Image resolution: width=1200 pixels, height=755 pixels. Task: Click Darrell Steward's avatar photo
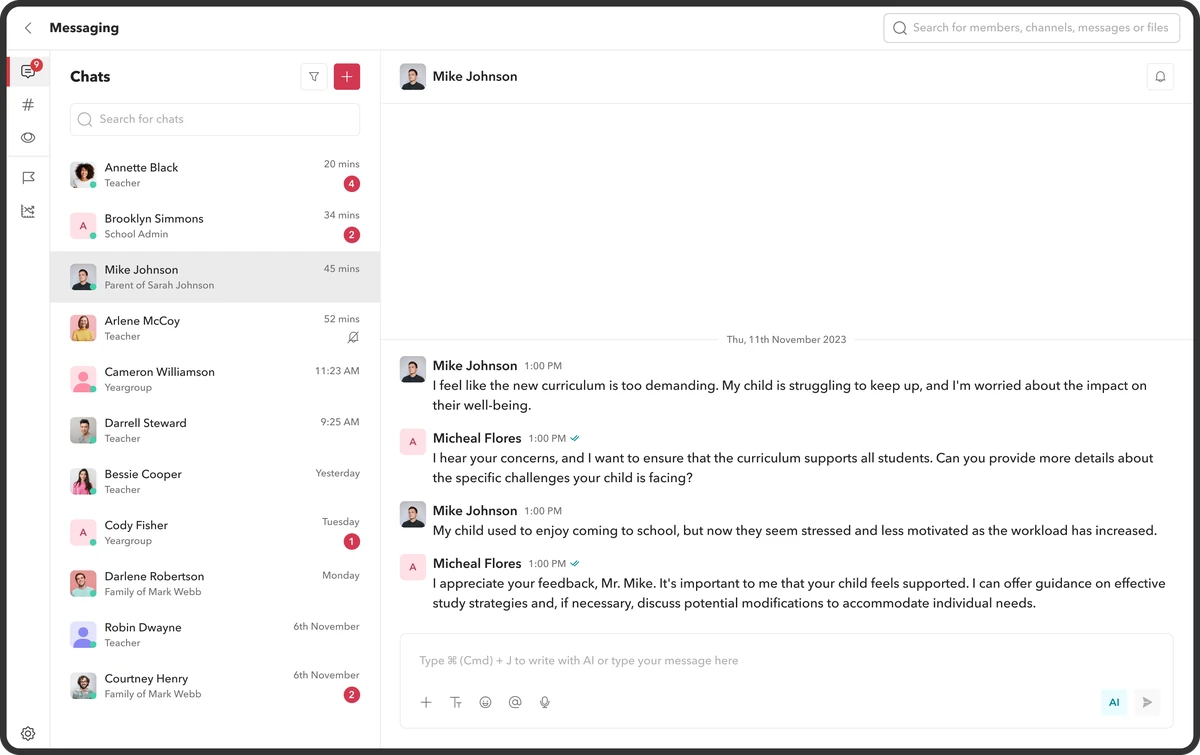pyautogui.click(x=83, y=430)
